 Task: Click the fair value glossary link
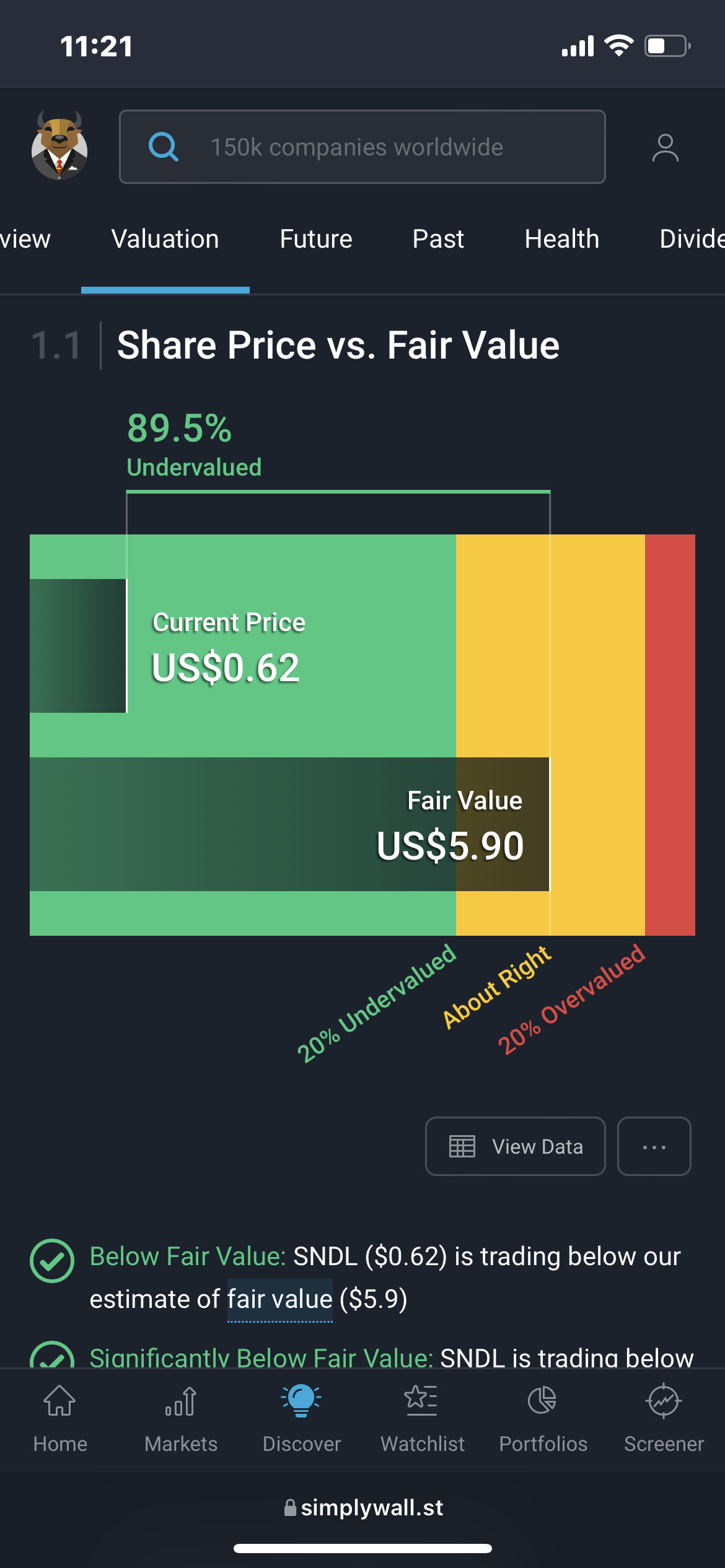(x=280, y=1299)
